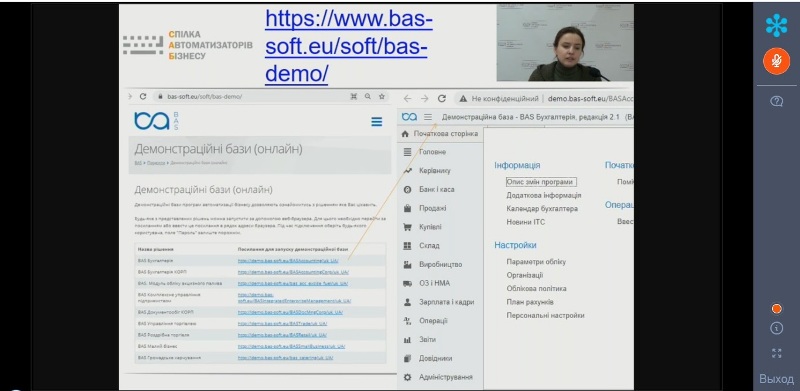Image resolution: width=800 pixels, height=391 pixels.
Task: Open the Купівлі section
Action: [430, 227]
